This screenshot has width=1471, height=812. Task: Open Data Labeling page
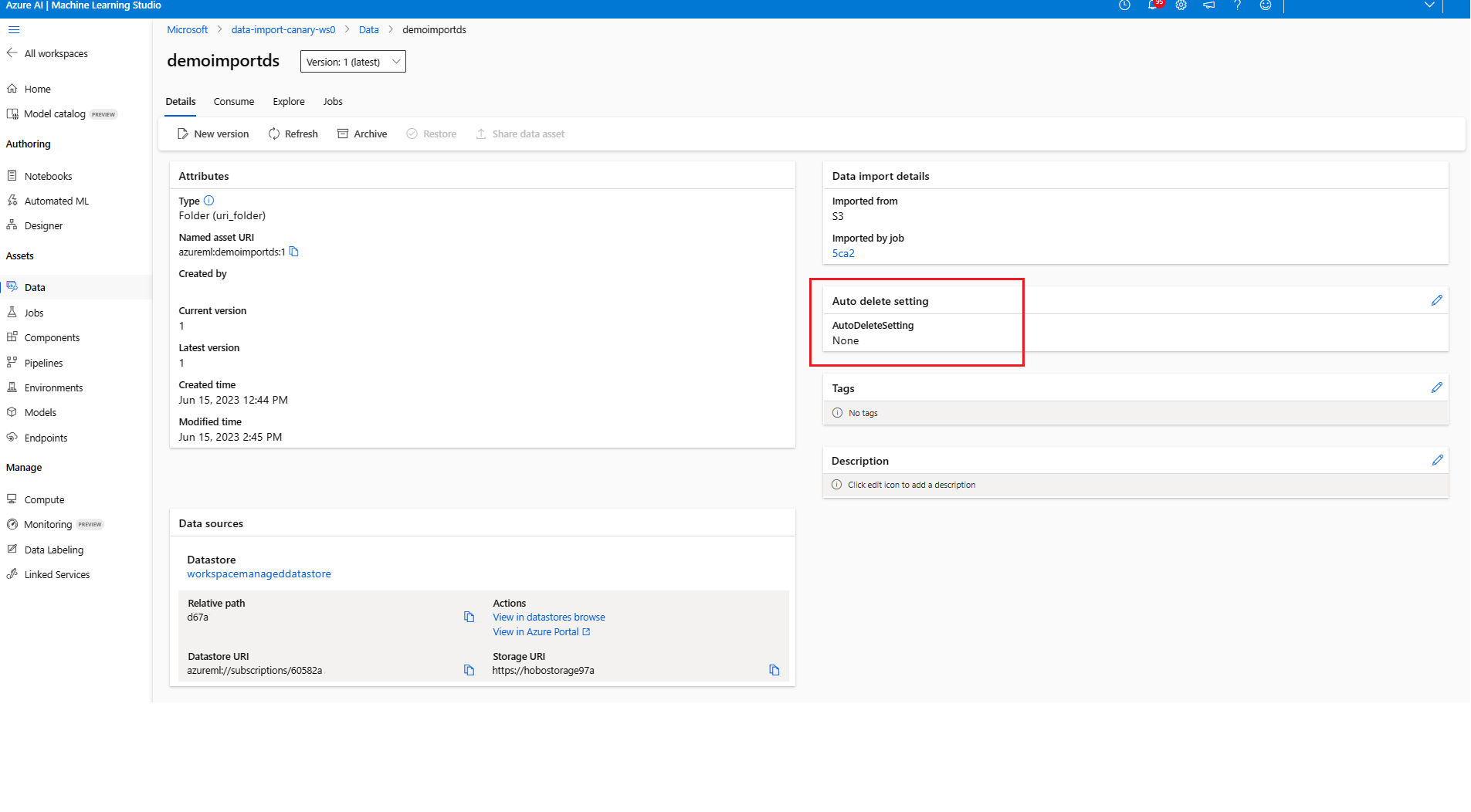[45, 550]
